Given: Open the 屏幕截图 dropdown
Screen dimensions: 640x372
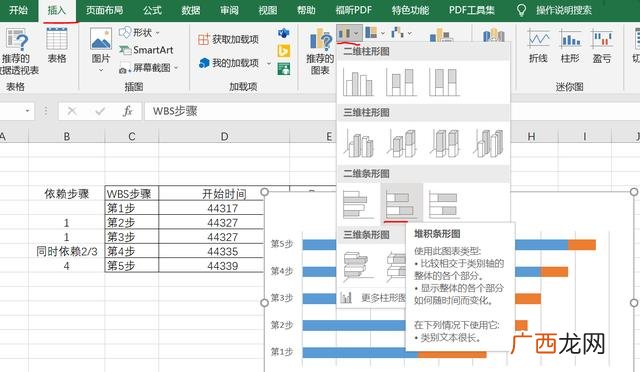Looking at the screenshot, I should [148, 67].
